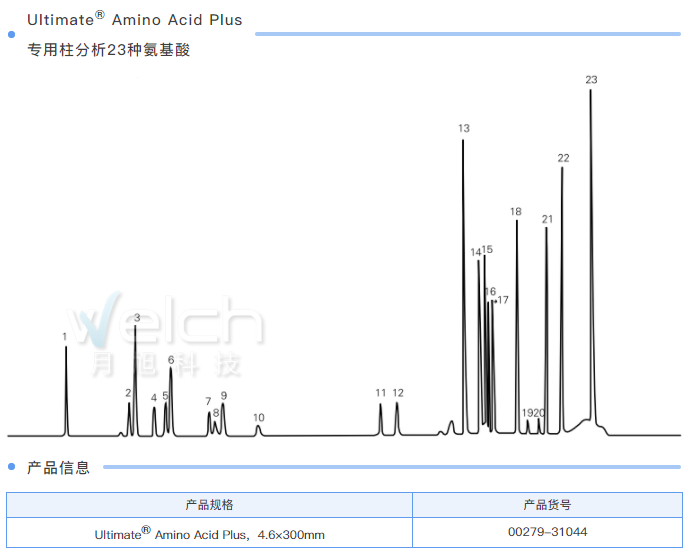Screen dimensions: 686x553
Task: Select the 产品规格 table header
Action: 209,505
